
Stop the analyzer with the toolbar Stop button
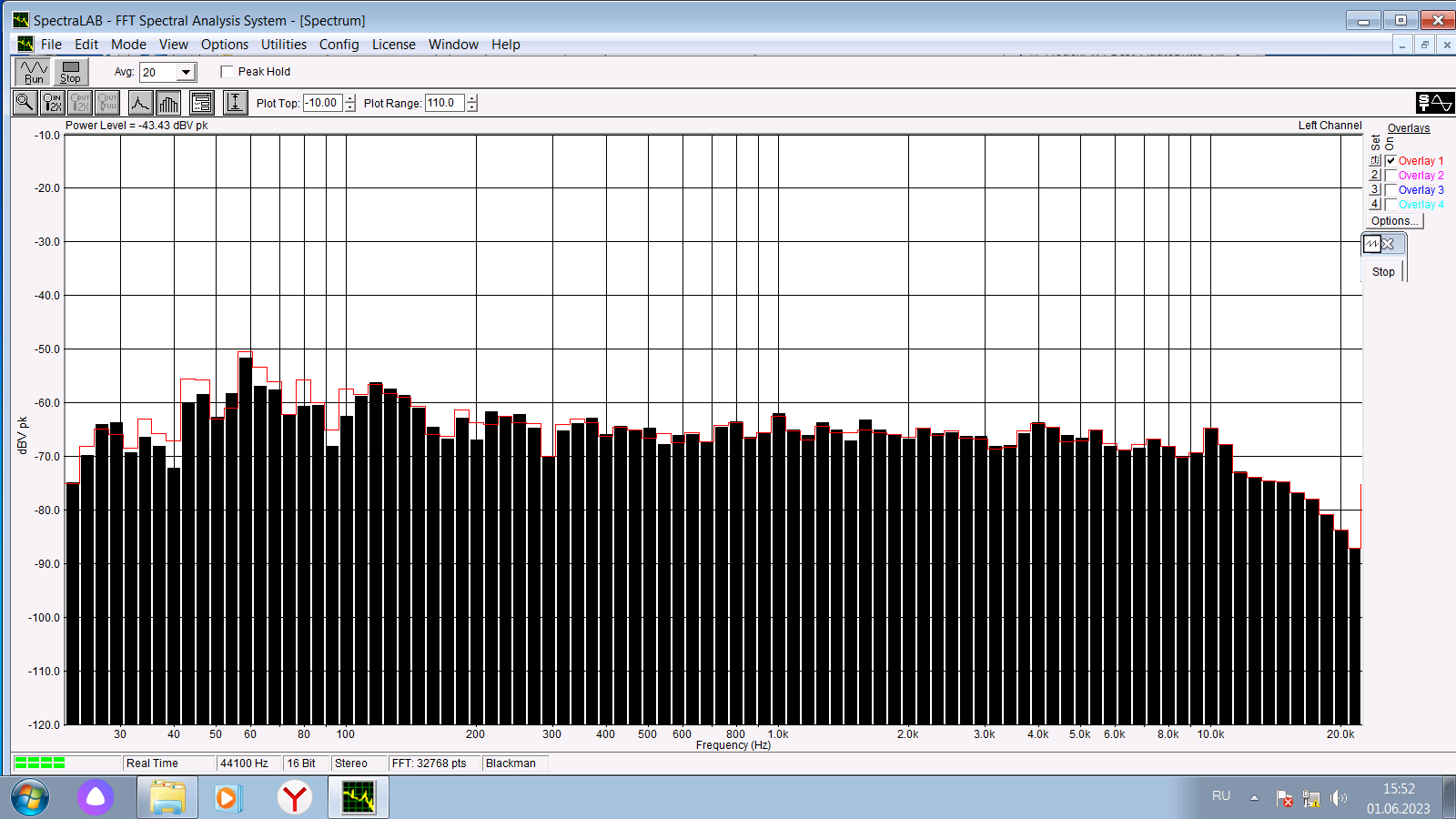click(70, 72)
